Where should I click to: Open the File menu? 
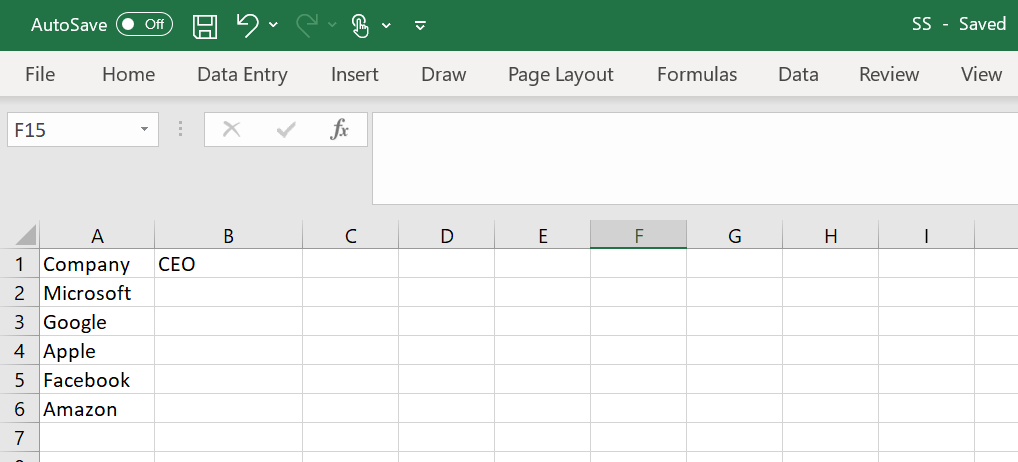pyautogui.click(x=40, y=74)
